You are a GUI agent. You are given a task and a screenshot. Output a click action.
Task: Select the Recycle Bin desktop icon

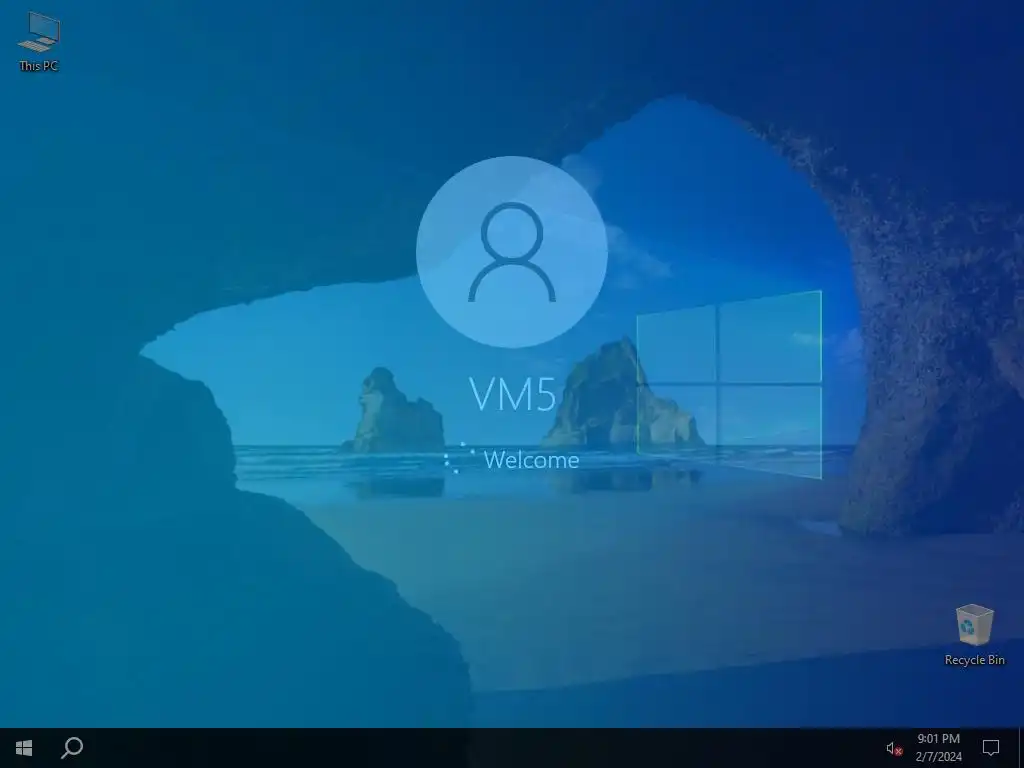[x=974, y=634]
